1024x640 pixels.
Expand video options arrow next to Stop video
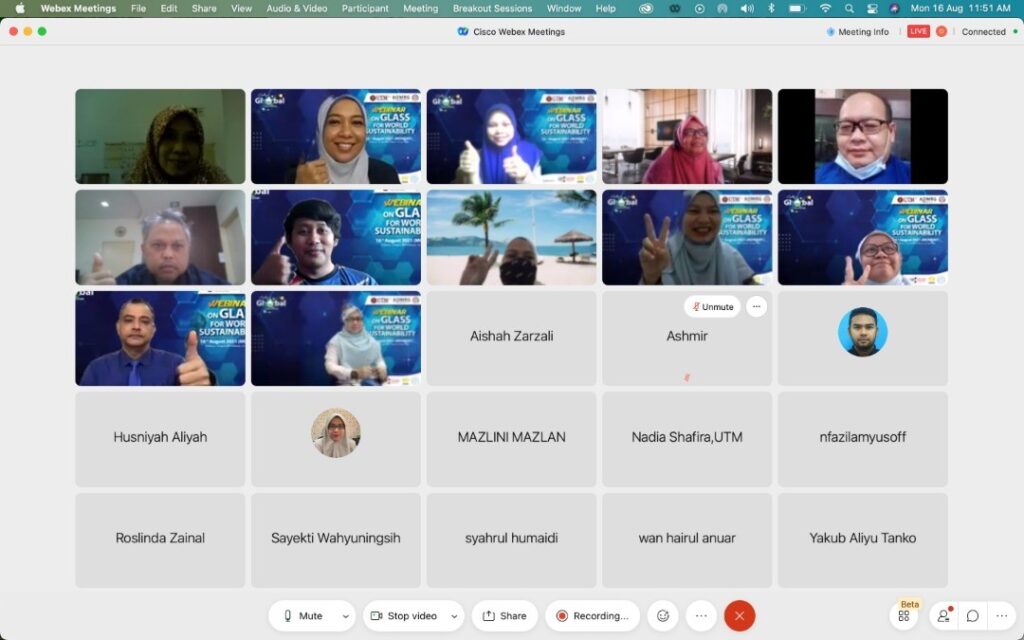[454, 616]
